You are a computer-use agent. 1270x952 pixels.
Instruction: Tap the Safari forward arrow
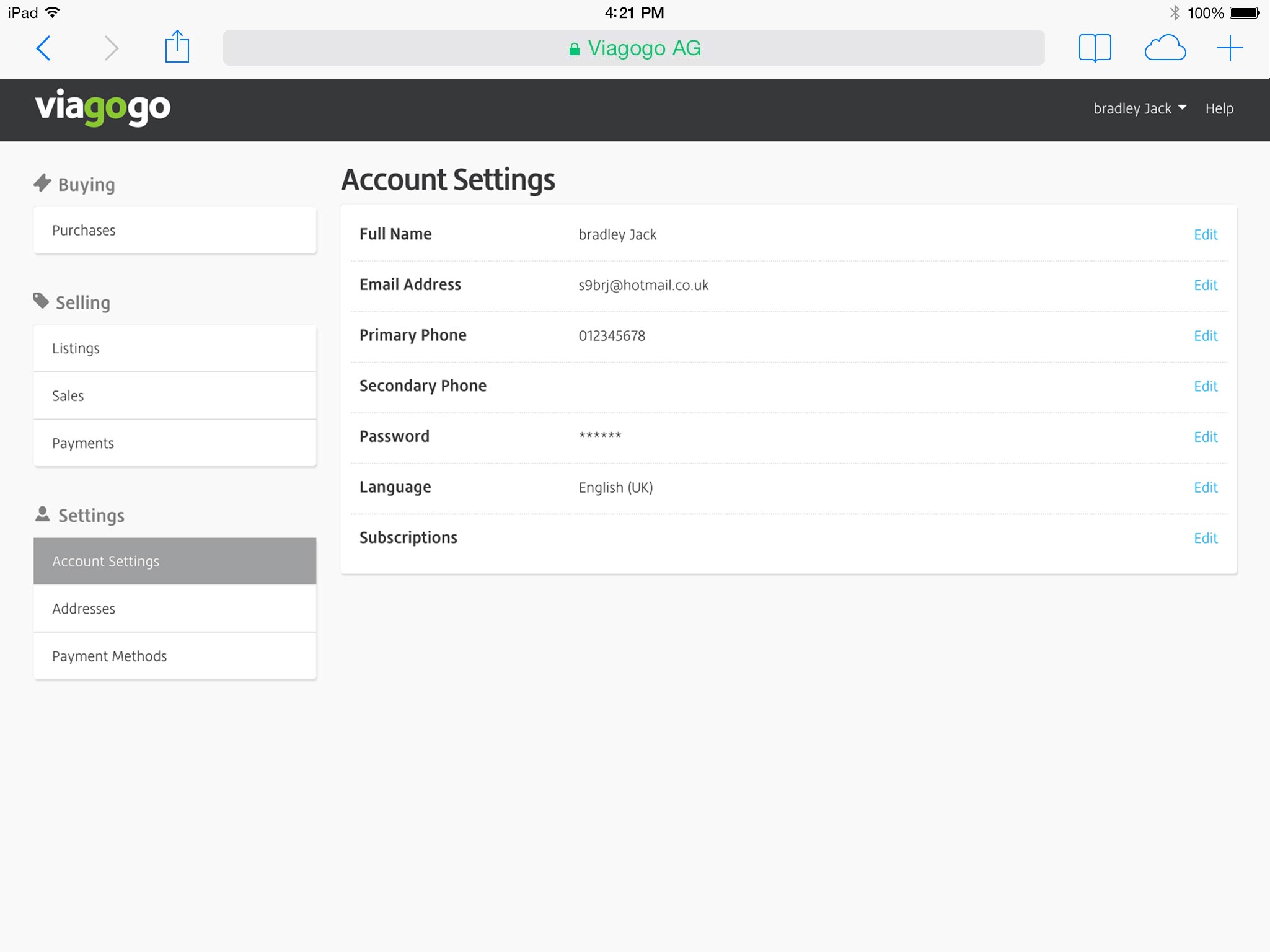coord(111,48)
